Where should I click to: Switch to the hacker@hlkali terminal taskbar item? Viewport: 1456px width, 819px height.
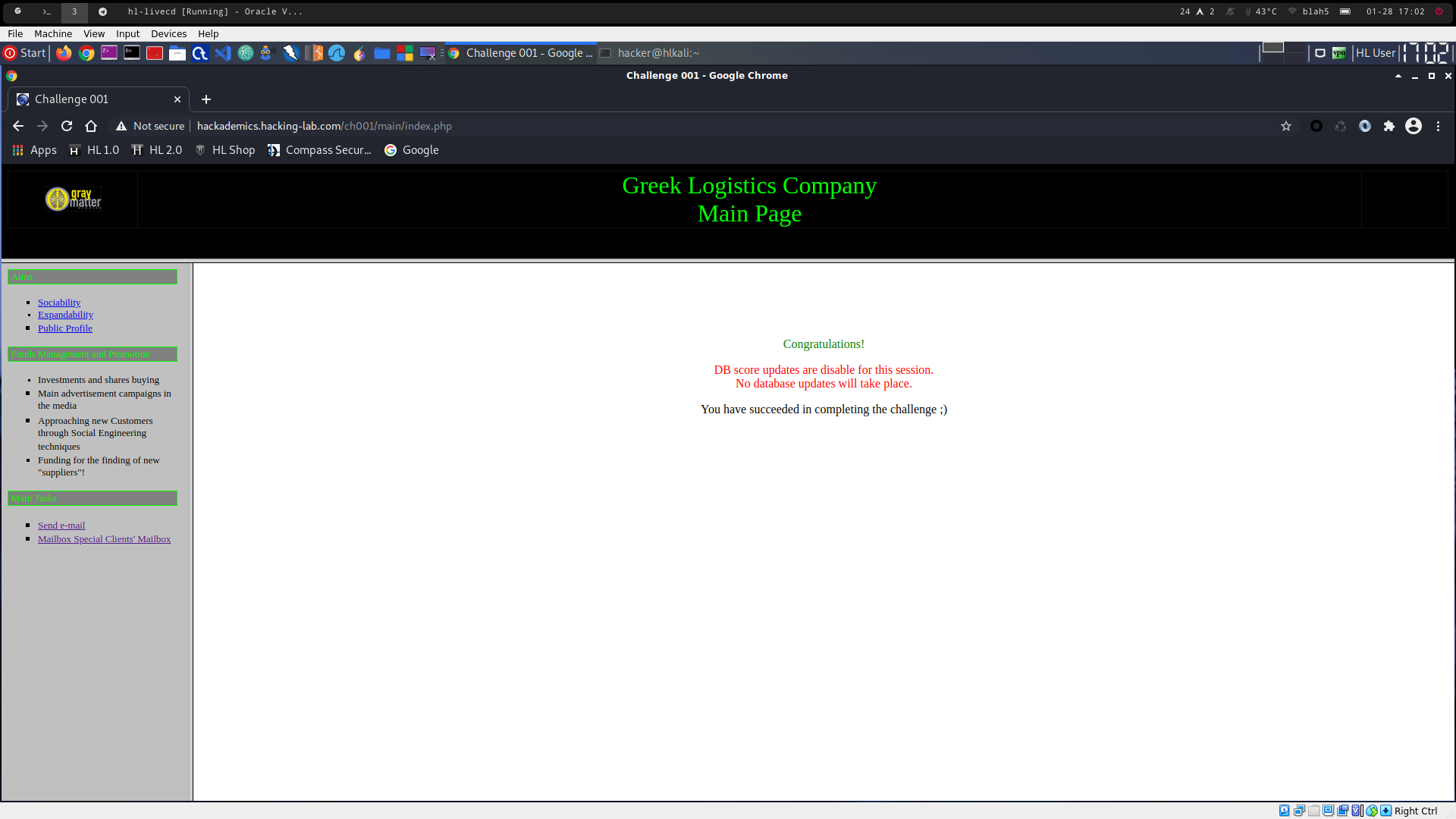tap(651, 53)
